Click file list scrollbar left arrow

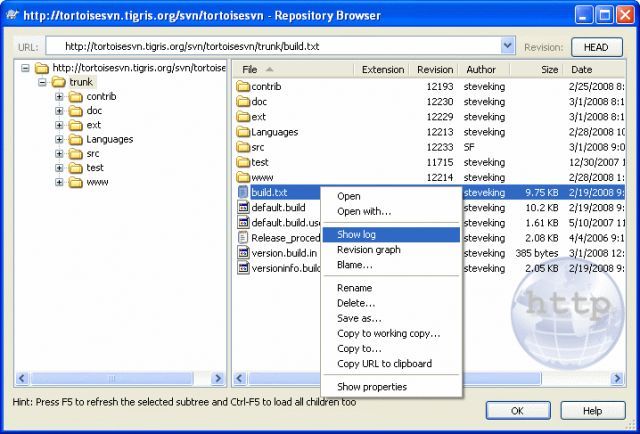coord(240,378)
